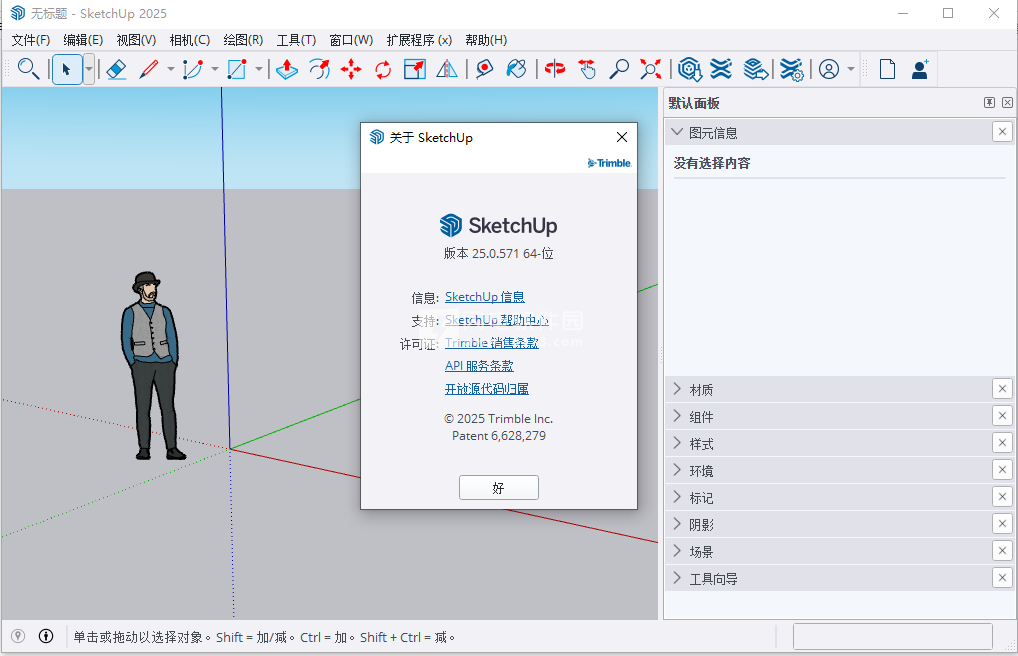Open the API 服务条款 link
Screen dimensions: 1018x656
click(x=479, y=366)
